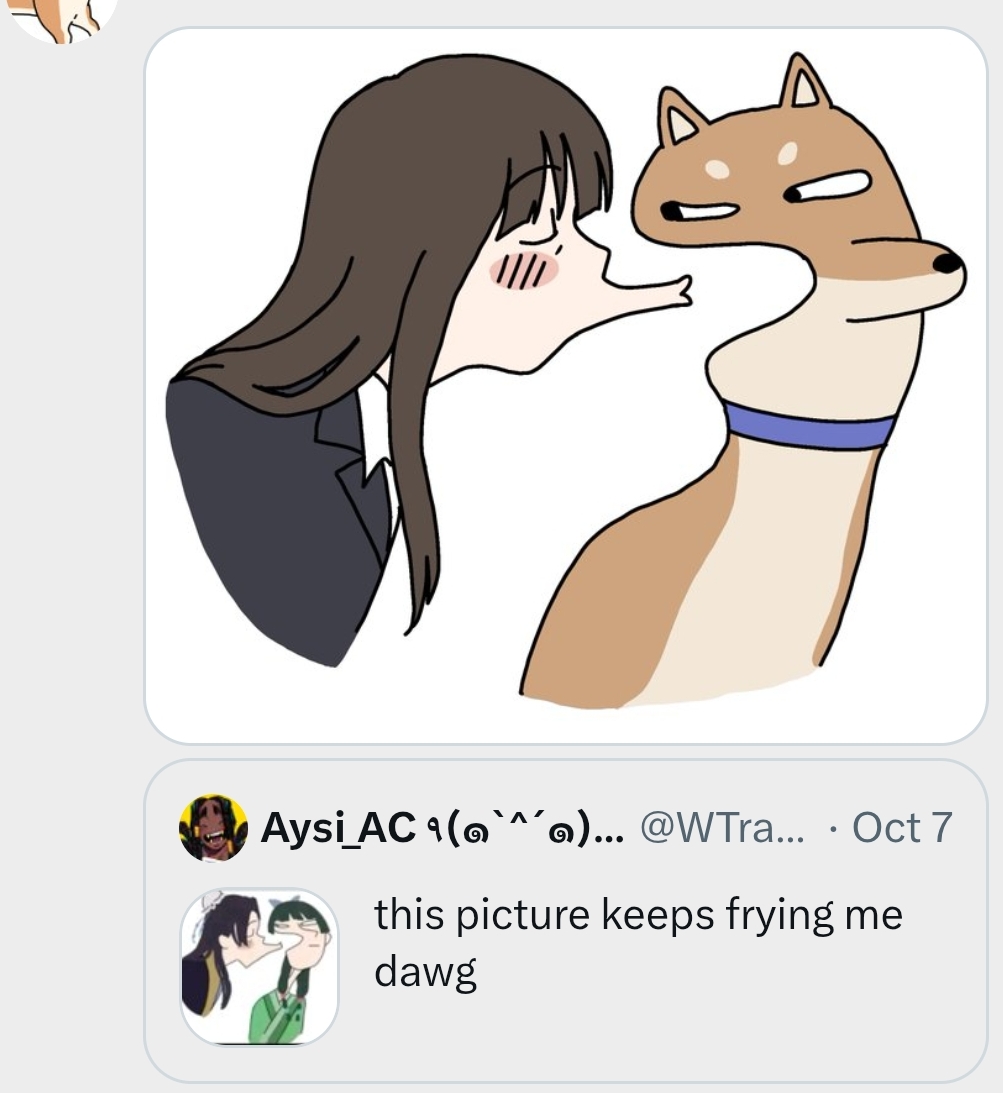Open Aysi_AC's round profile picture

tap(213, 827)
